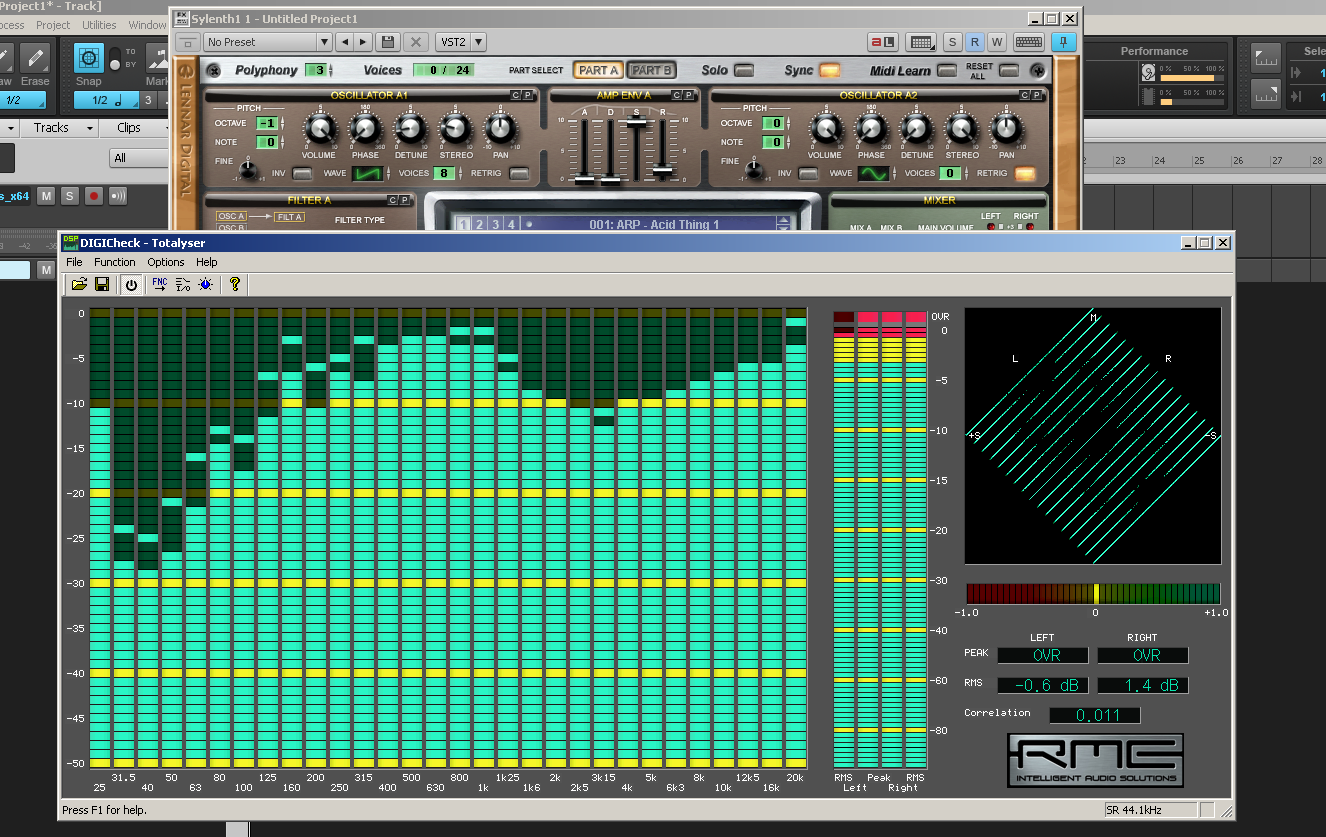This screenshot has height=837, width=1326.
Task: Select PART B in Sylenth1
Action: coord(651,70)
